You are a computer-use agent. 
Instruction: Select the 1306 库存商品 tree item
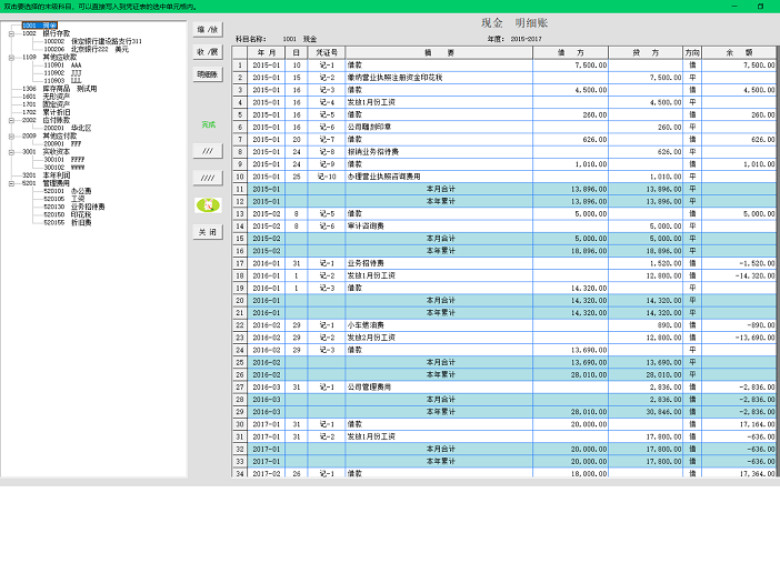tap(59, 89)
